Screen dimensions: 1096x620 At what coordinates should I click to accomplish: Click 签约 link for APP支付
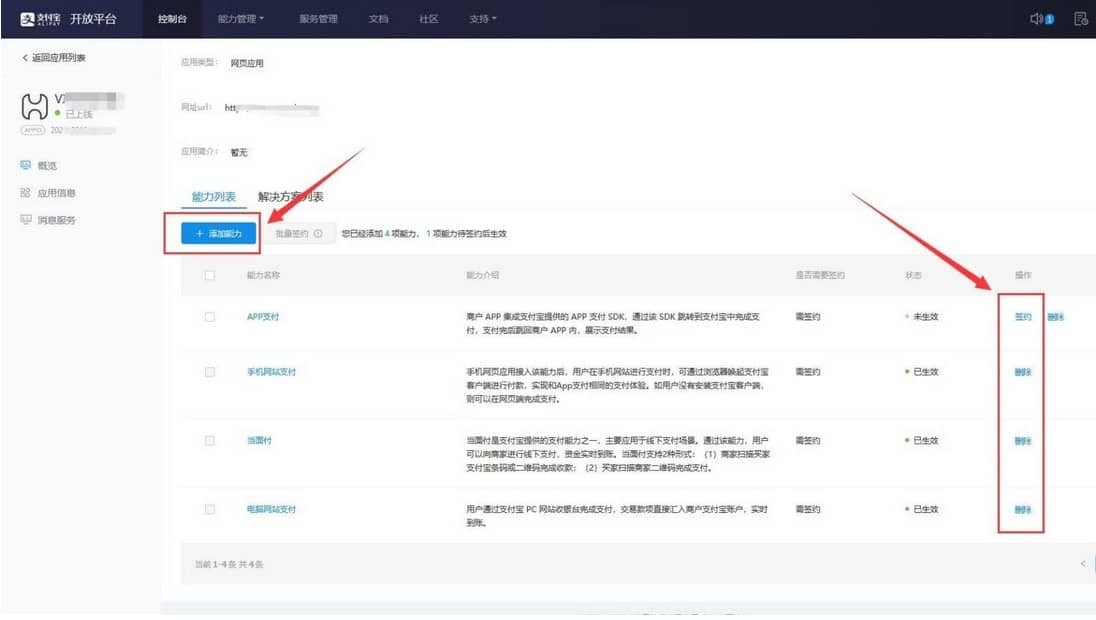(1022, 317)
